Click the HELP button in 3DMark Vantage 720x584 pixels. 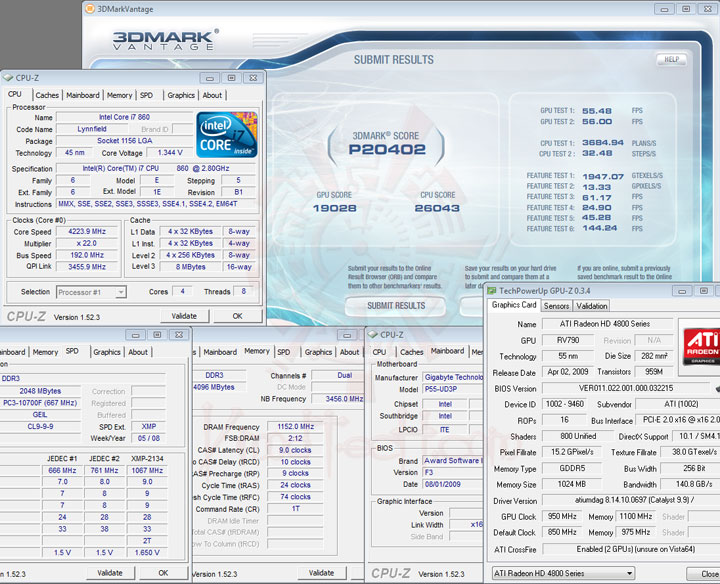pos(672,59)
